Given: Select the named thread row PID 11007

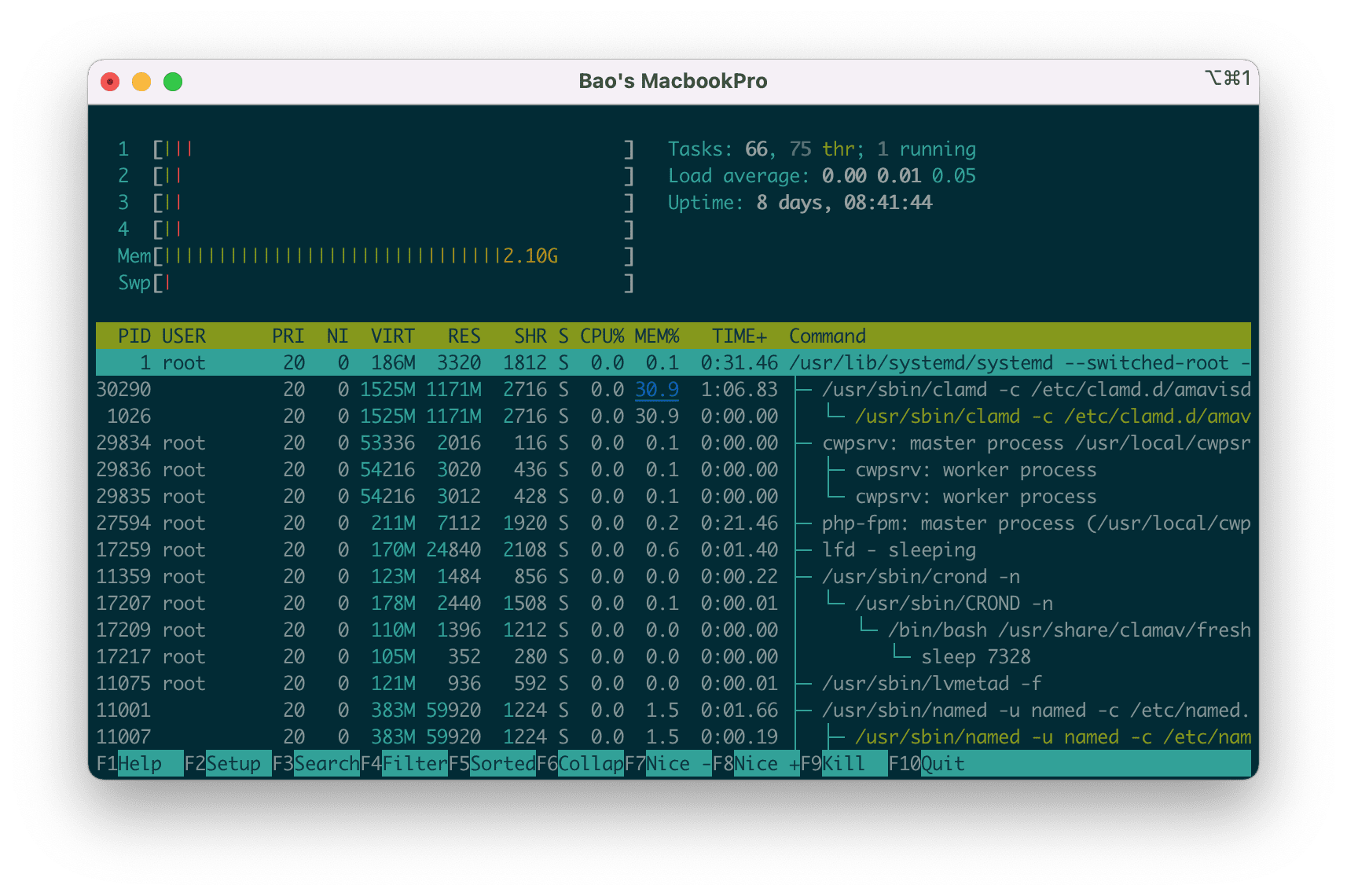Looking at the screenshot, I should click(673, 736).
